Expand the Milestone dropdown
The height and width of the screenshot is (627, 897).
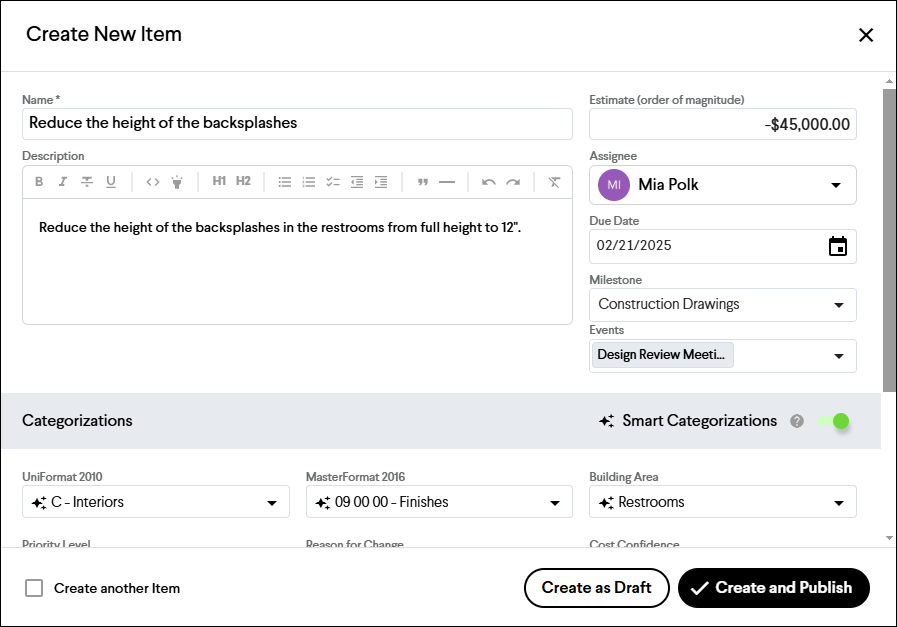pos(723,304)
